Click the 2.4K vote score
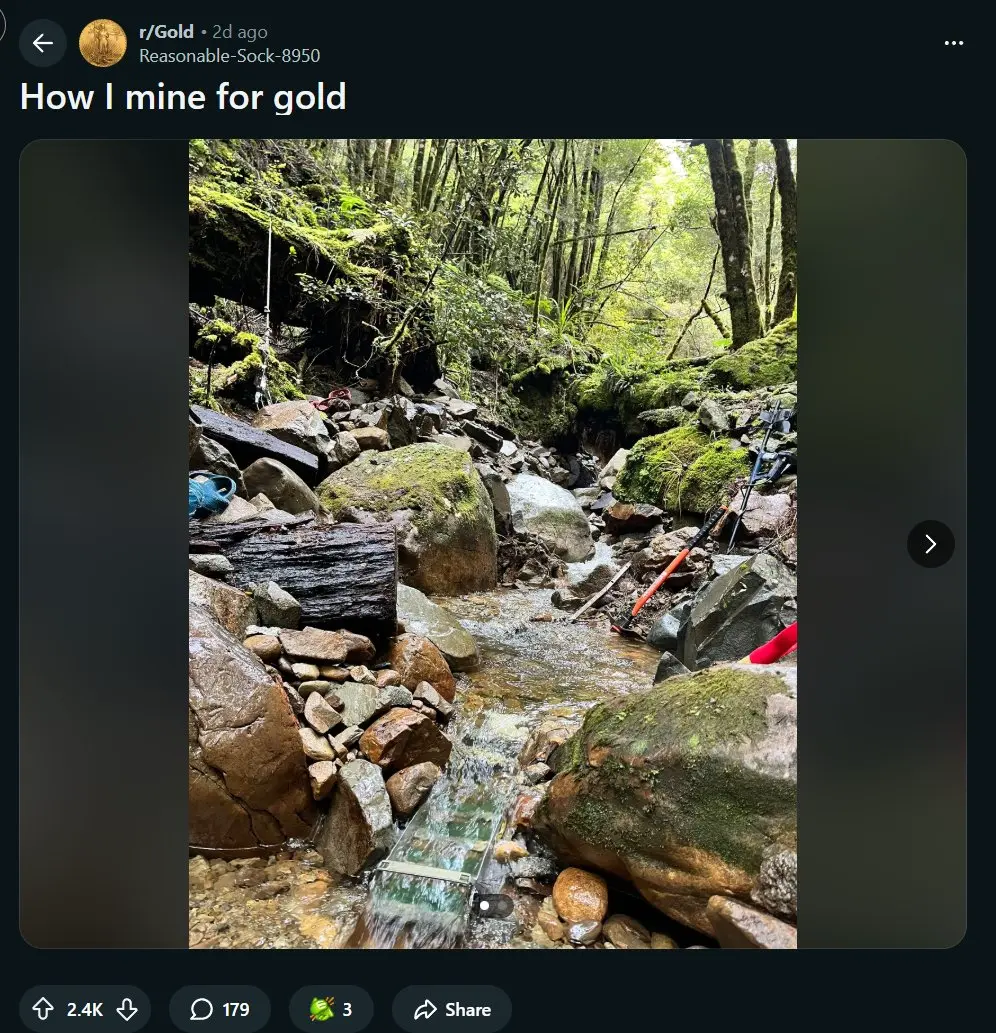The width and height of the screenshot is (996, 1033). point(85,1009)
